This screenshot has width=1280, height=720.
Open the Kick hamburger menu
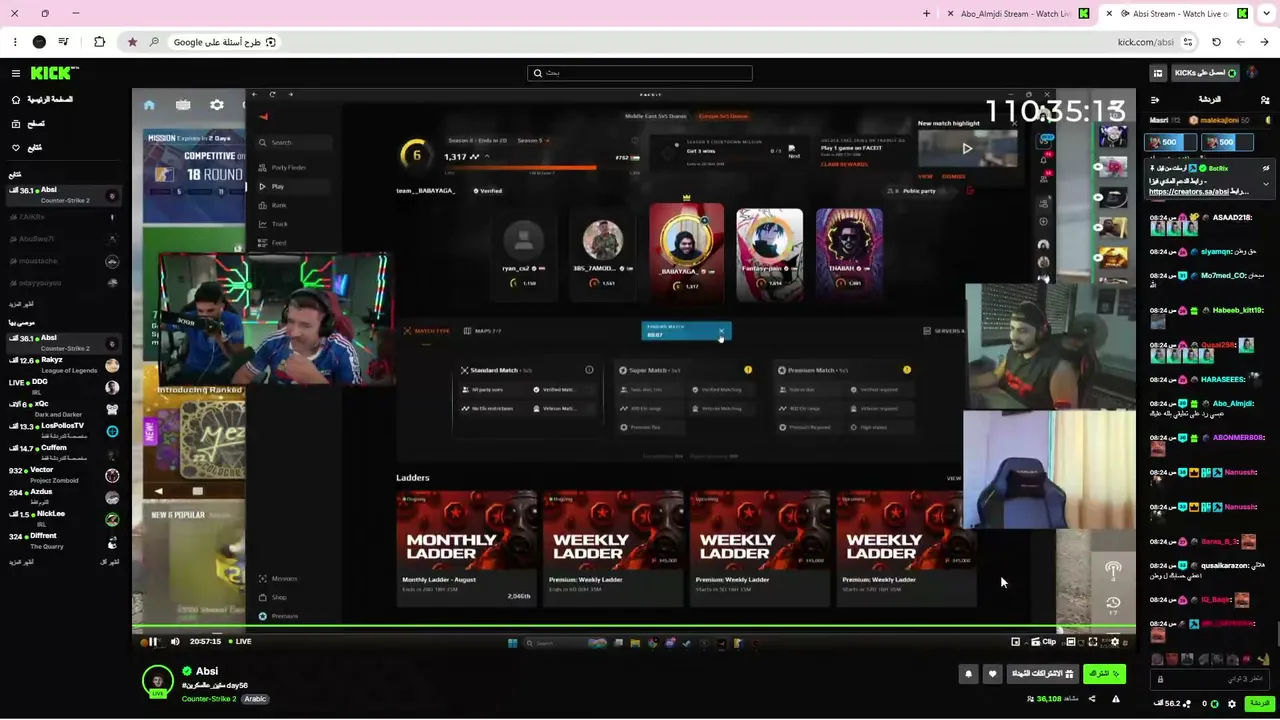pyautogui.click(x=16, y=73)
